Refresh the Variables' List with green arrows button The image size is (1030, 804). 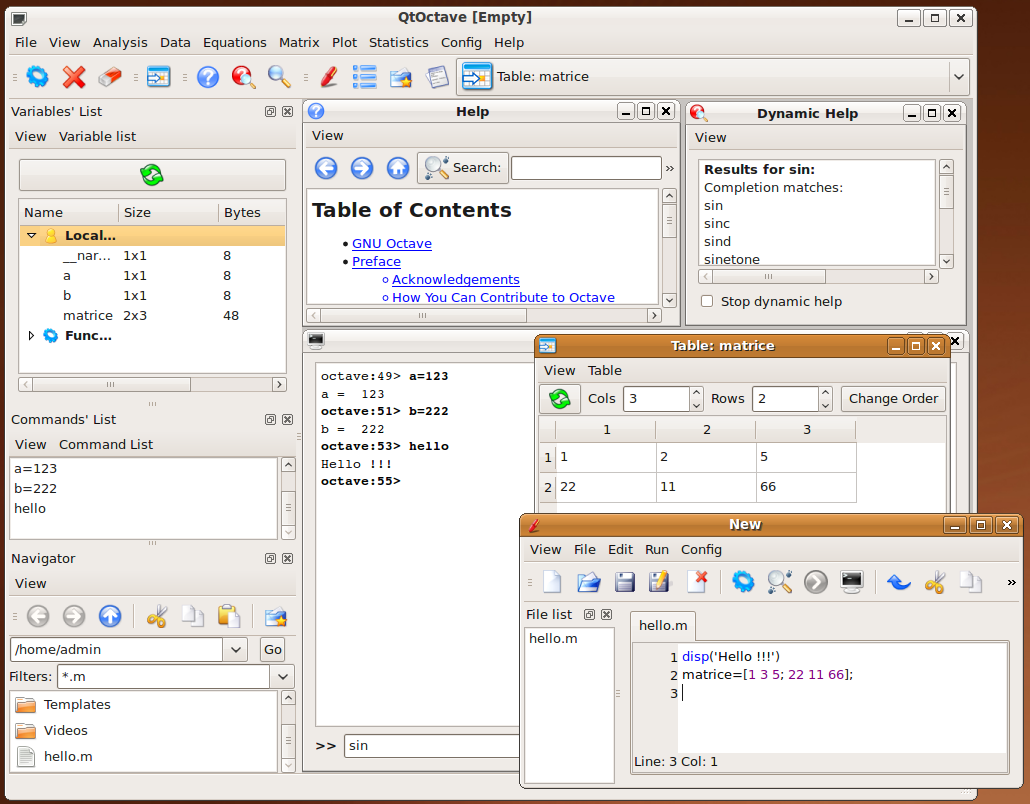152,175
